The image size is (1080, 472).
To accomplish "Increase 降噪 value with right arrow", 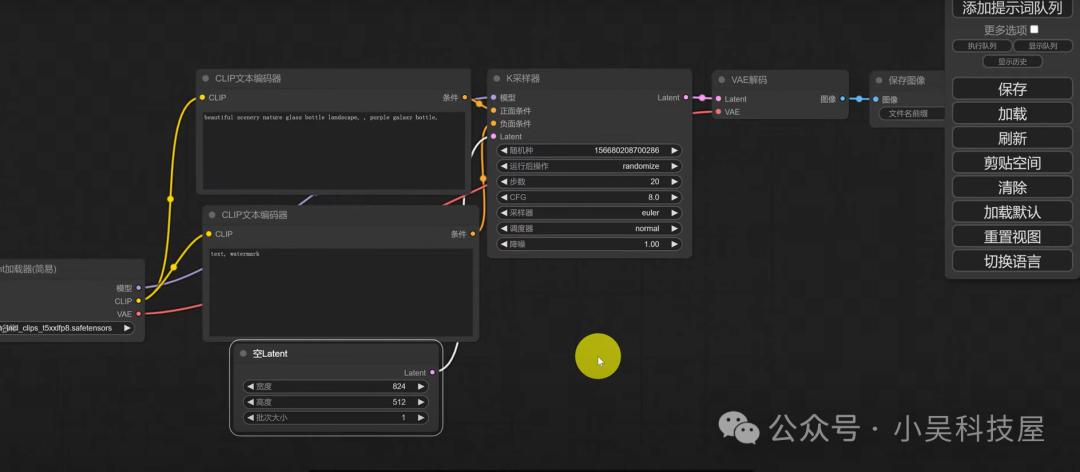I will tap(674, 244).
